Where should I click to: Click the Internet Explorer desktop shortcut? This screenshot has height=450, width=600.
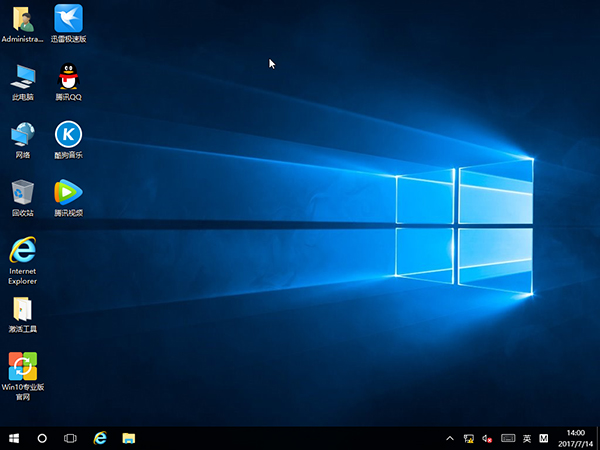point(22,252)
